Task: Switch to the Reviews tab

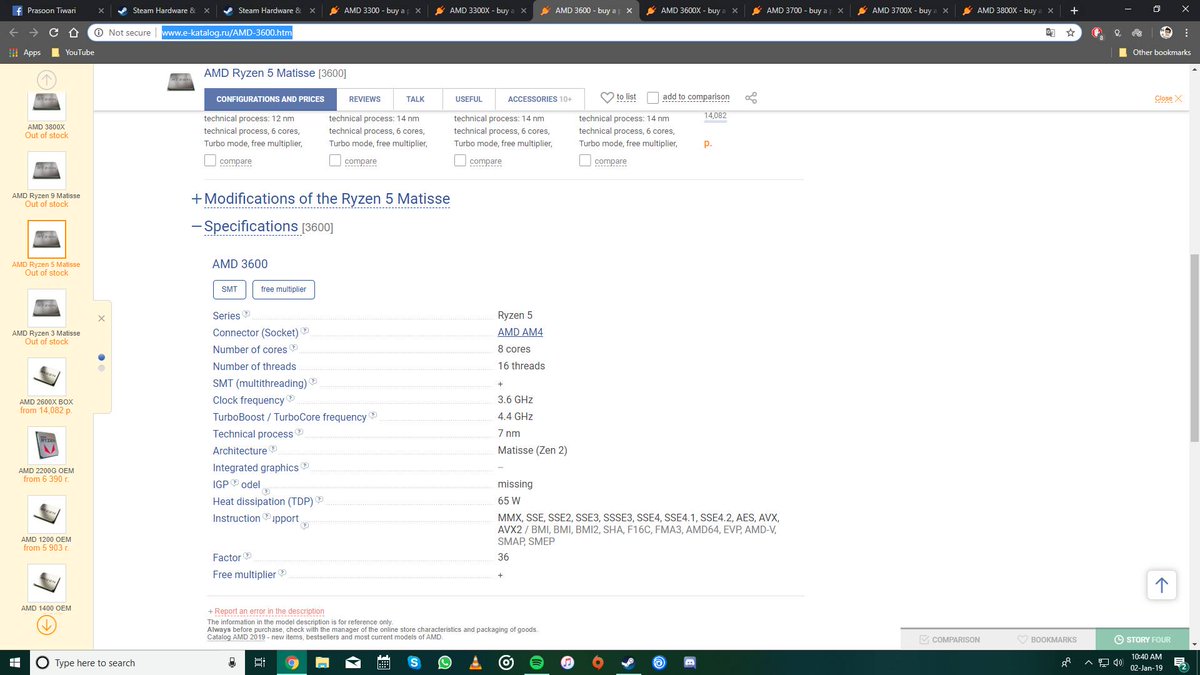Action: click(x=365, y=99)
